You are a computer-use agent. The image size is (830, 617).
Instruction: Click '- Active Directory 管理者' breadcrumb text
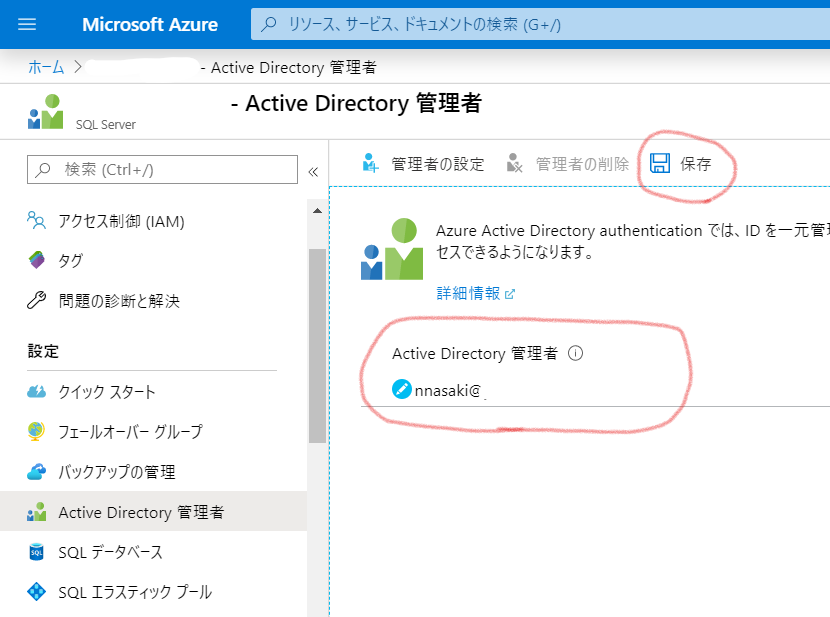pyautogui.click(x=288, y=68)
